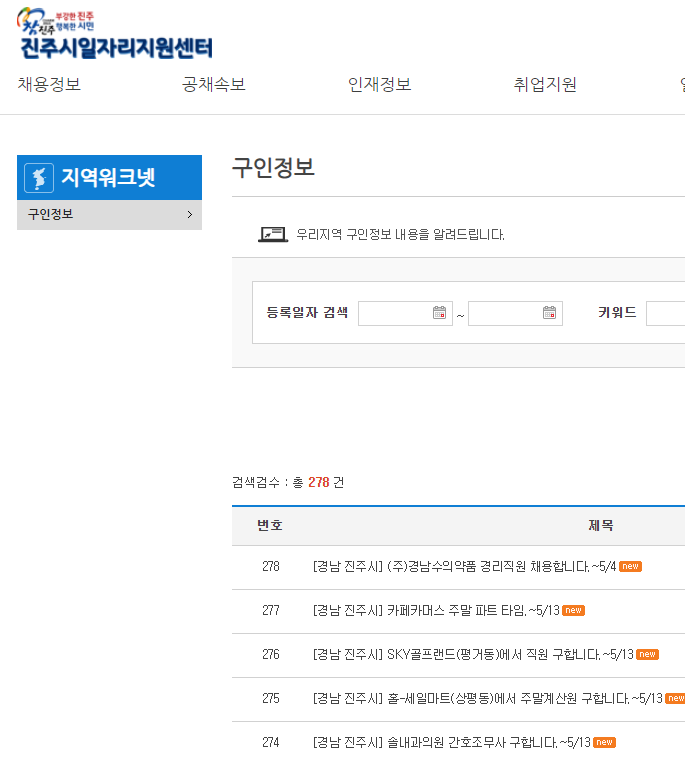This screenshot has width=685, height=762.
Task: Click the new badge on post 278
Action: [631, 567]
